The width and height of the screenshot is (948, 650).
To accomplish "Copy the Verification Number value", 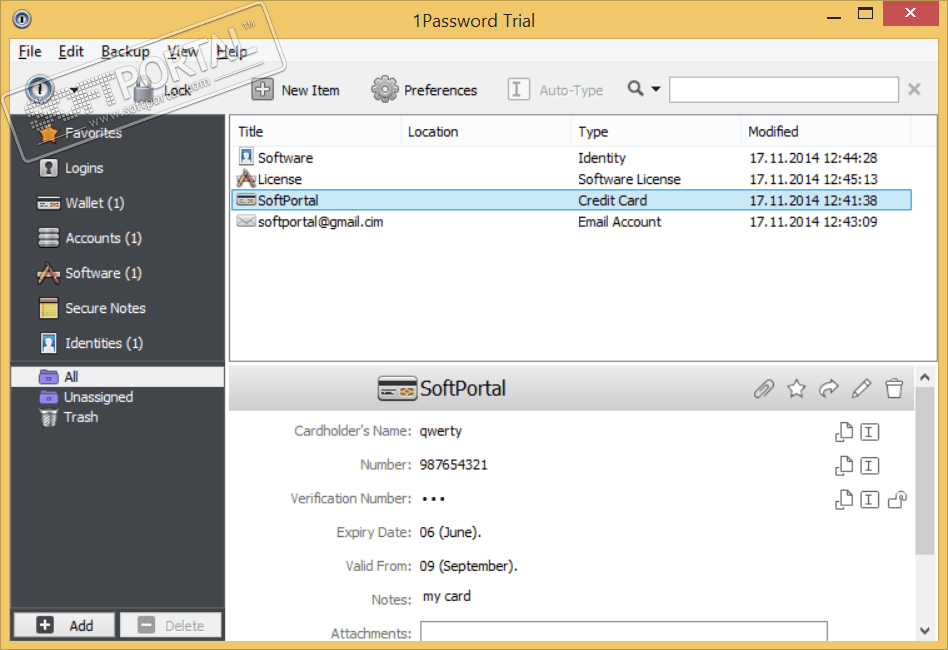I will pos(844,499).
